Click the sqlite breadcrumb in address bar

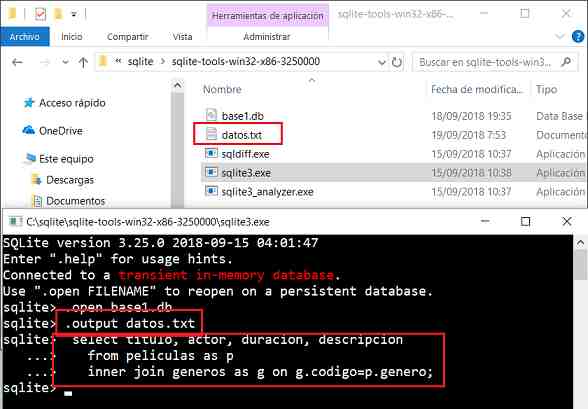tap(141, 61)
